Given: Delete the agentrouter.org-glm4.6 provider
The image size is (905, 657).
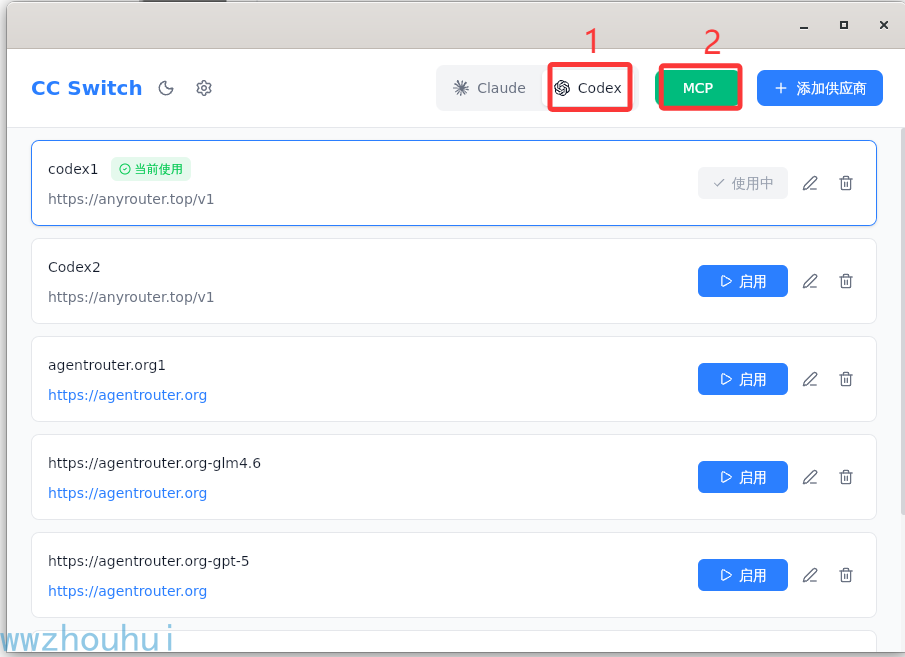Looking at the screenshot, I should click(846, 477).
